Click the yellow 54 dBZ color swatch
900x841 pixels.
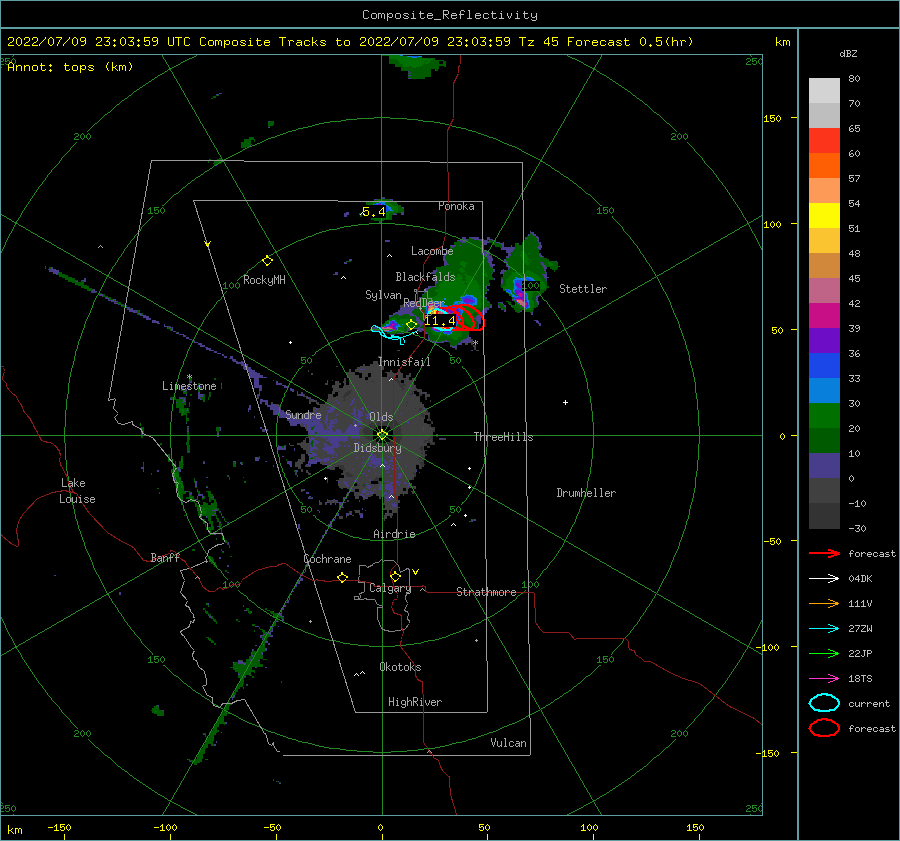[824, 215]
